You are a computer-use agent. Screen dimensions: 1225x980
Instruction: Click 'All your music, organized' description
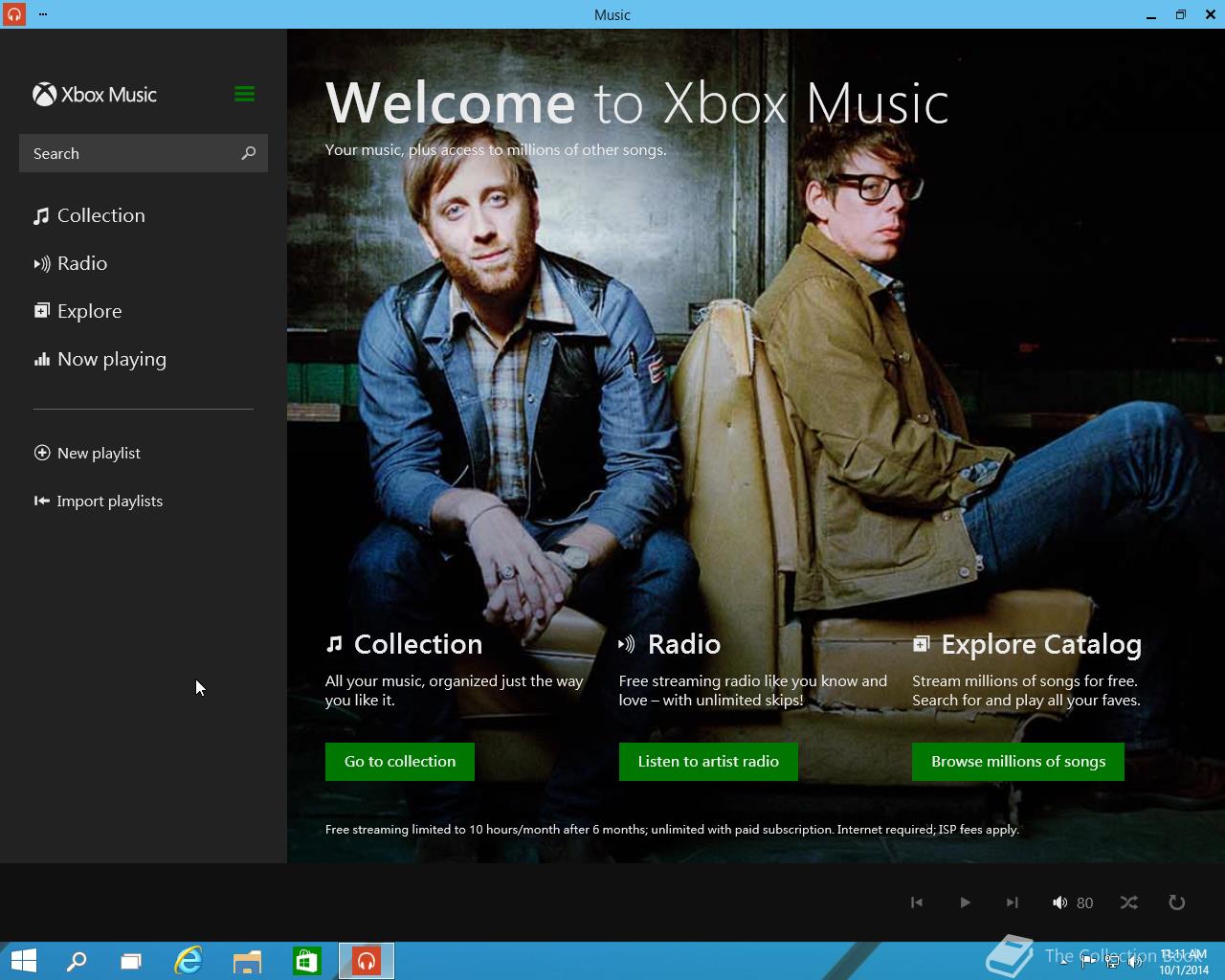pyautogui.click(x=455, y=691)
